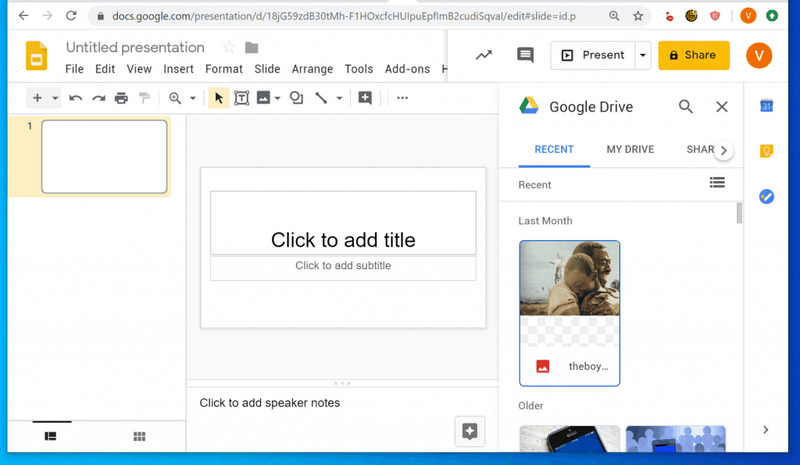Open the Insert menu
This screenshot has height=465, width=800.
click(179, 69)
